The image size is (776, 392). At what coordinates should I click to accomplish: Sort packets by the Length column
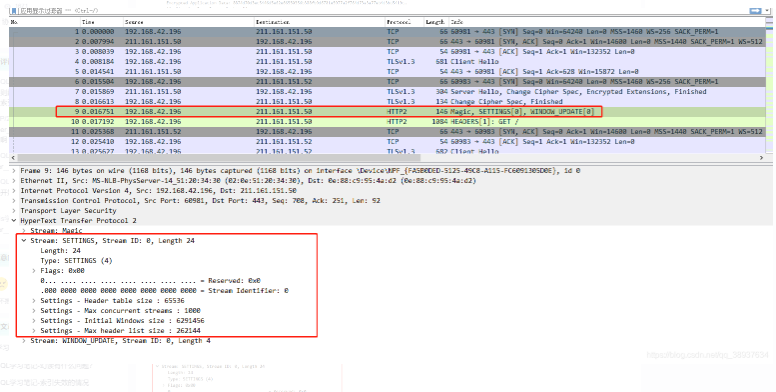coord(436,22)
